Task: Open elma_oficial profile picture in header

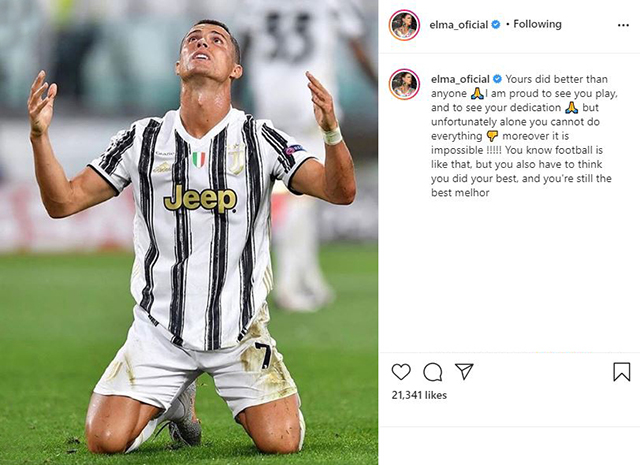Action: point(404,25)
